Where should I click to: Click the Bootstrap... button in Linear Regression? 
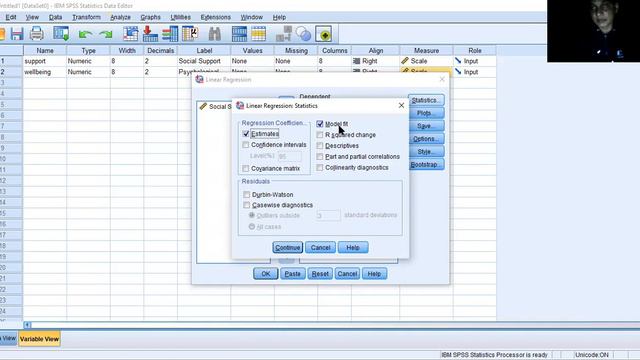[x=426, y=164]
